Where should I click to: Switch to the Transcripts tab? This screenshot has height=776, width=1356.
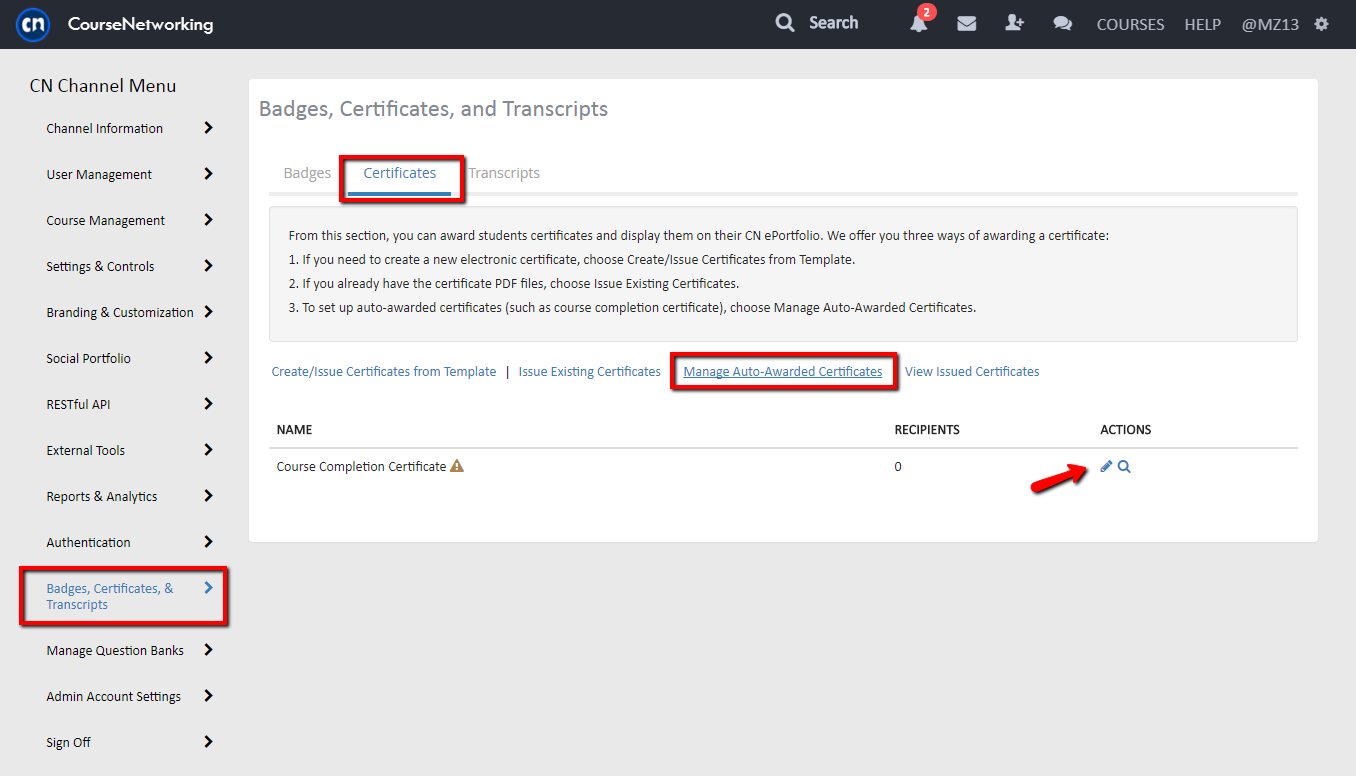[505, 173]
